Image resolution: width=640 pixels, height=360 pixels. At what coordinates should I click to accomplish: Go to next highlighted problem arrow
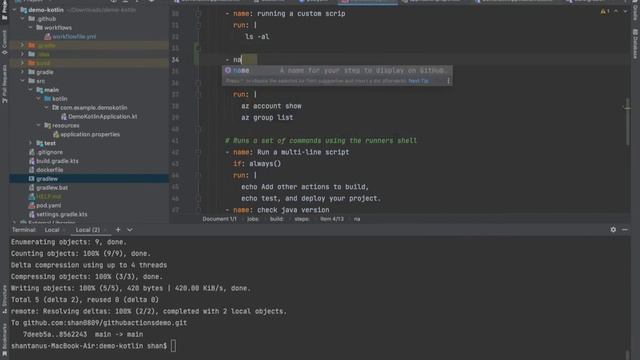[x=625, y=11]
